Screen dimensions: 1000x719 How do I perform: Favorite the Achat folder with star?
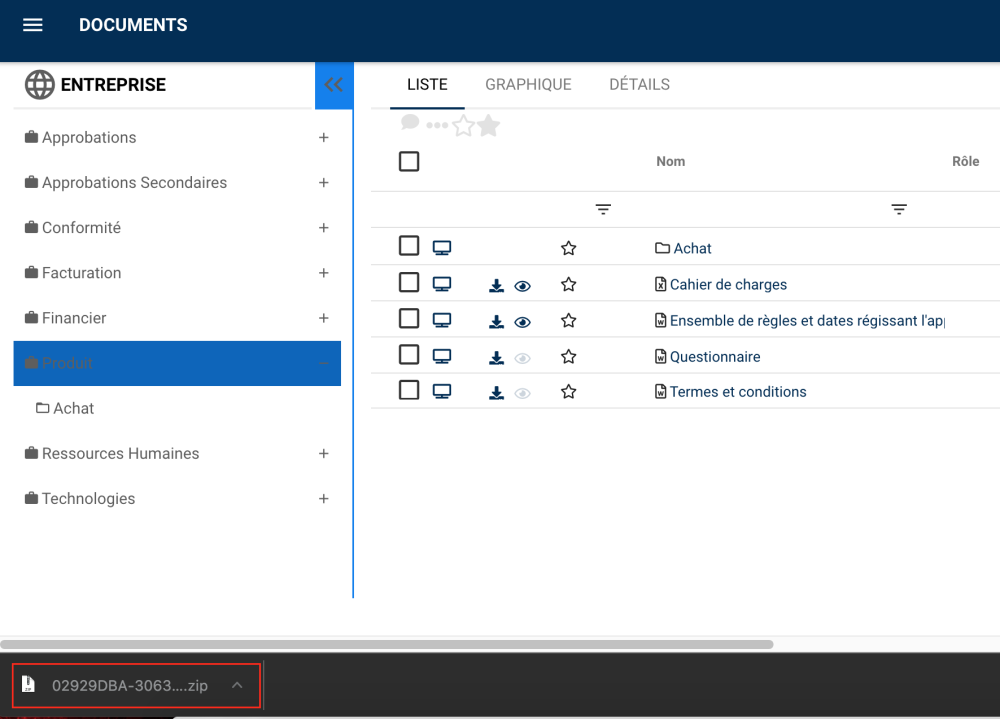coord(569,248)
